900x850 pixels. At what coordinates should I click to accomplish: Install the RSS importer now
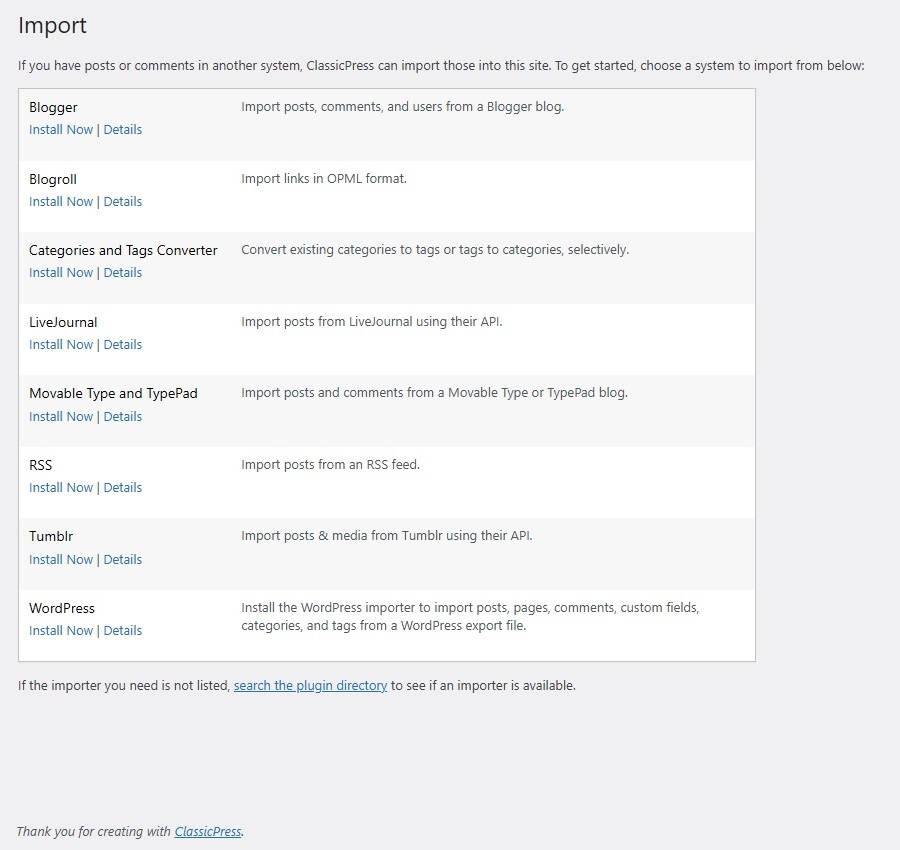pyautogui.click(x=61, y=487)
